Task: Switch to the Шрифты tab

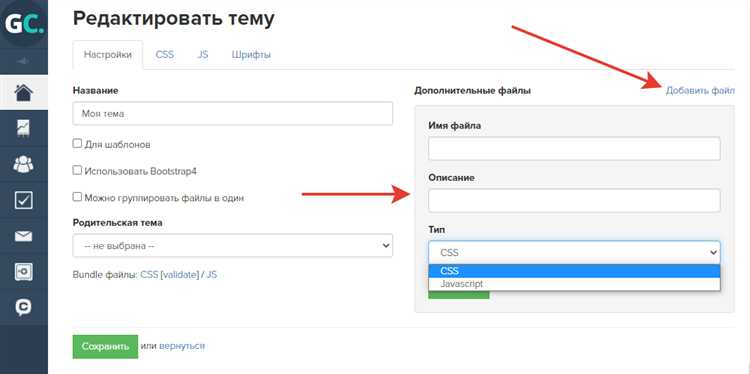Action: point(251,55)
